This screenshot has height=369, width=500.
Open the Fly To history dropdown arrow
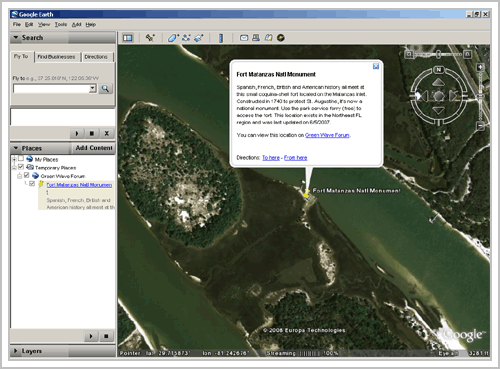coord(93,89)
